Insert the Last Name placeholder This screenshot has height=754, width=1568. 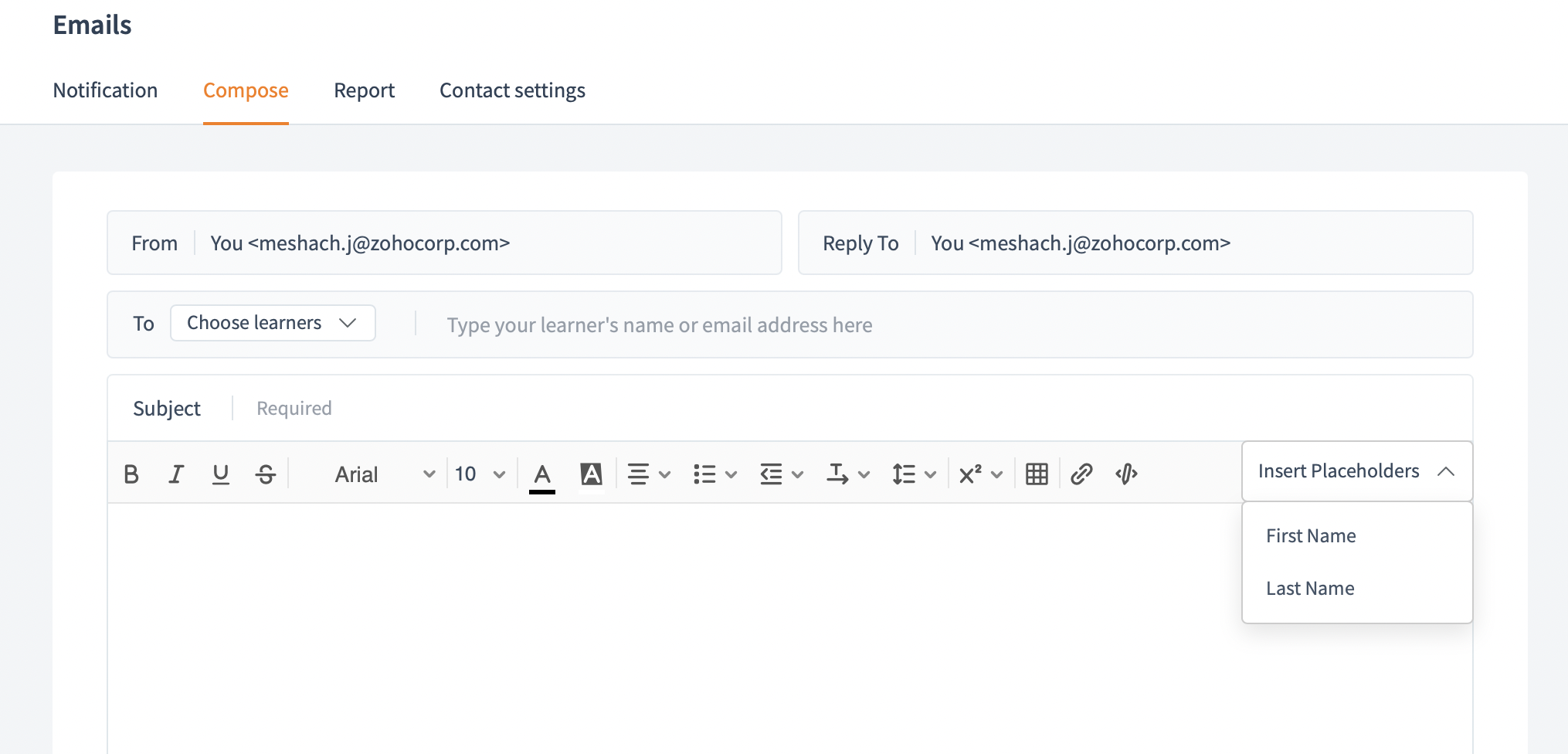(1310, 588)
